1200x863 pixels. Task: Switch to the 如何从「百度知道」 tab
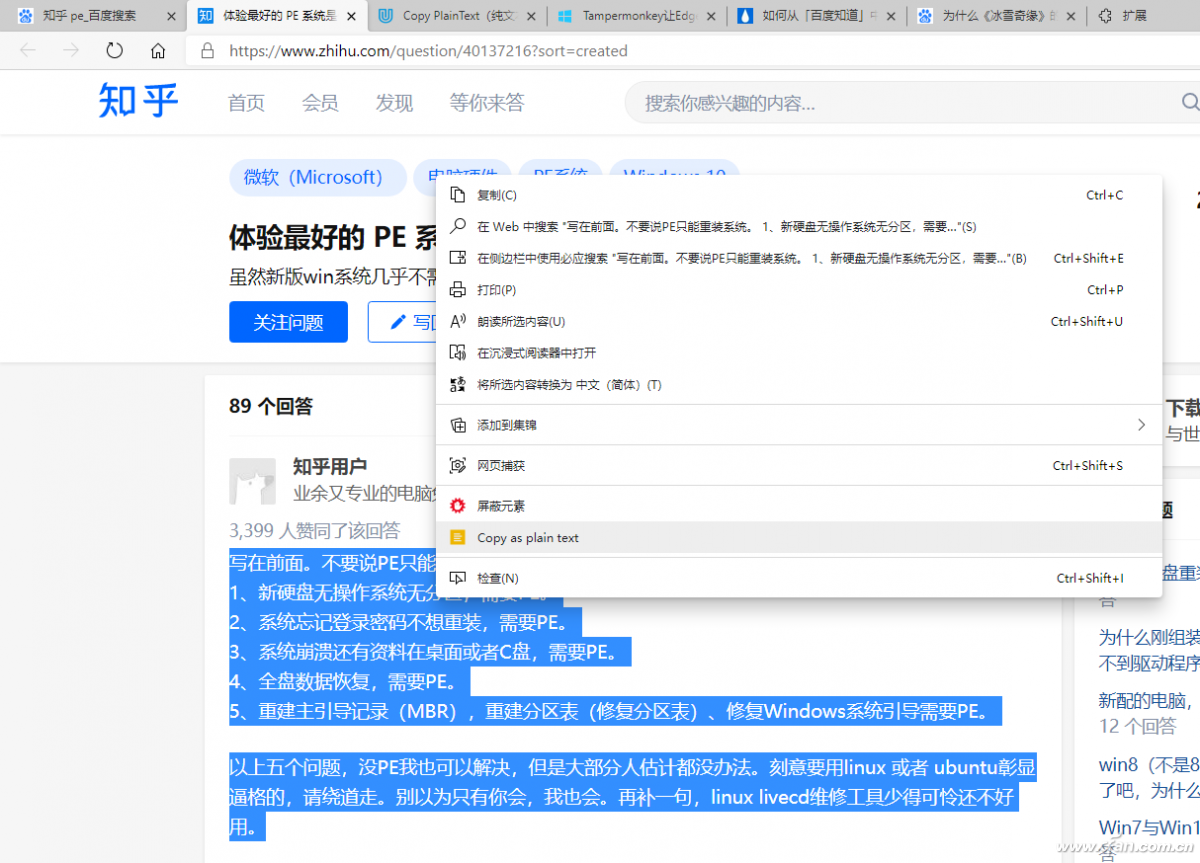click(818, 16)
